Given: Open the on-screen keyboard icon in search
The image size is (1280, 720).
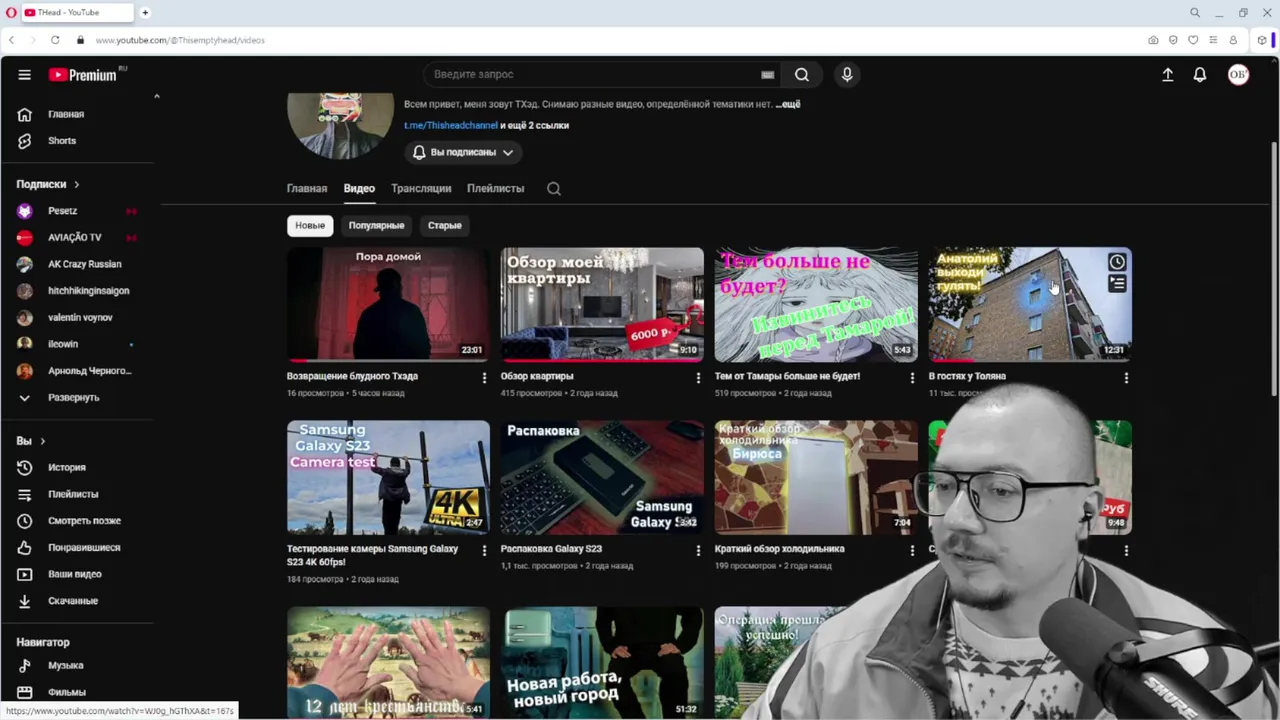Looking at the screenshot, I should pos(767,75).
